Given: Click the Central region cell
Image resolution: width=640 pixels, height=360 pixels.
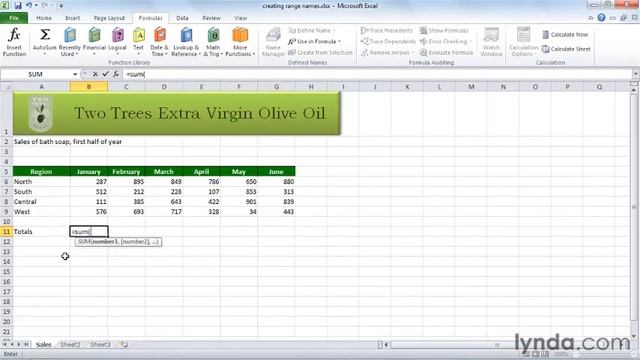Looking at the screenshot, I should (x=41, y=202).
